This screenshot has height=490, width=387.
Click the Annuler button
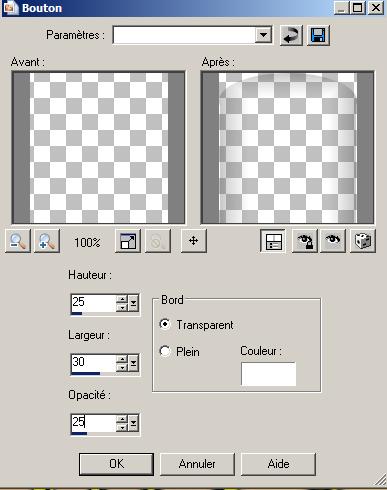click(x=197, y=464)
